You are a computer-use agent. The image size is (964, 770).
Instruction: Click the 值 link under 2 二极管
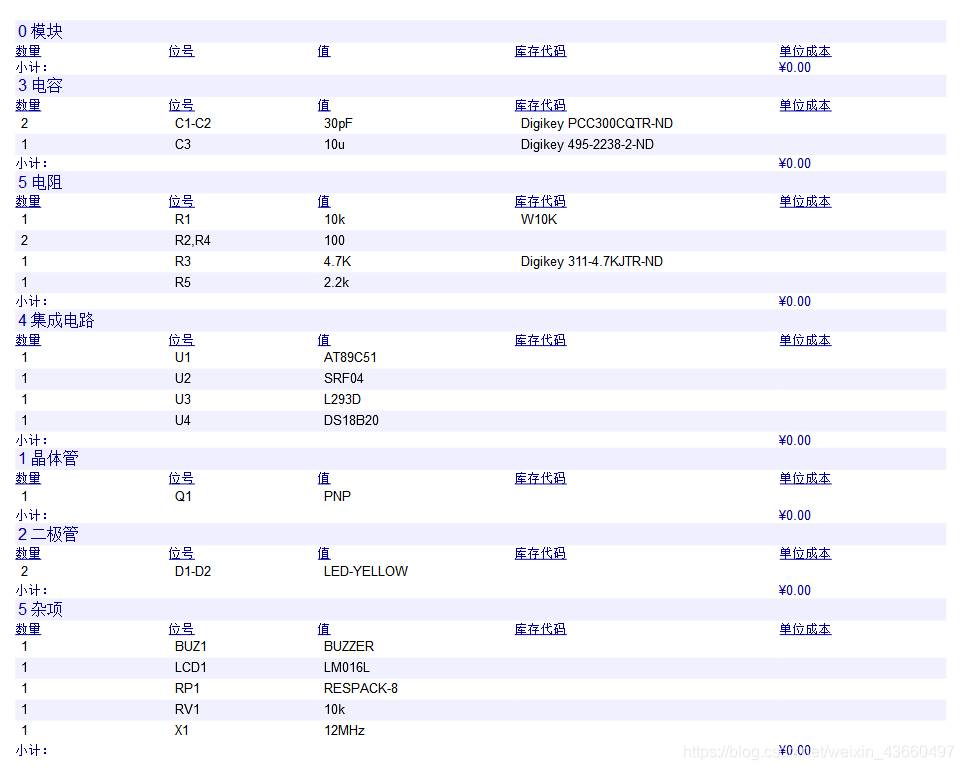click(x=324, y=554)
